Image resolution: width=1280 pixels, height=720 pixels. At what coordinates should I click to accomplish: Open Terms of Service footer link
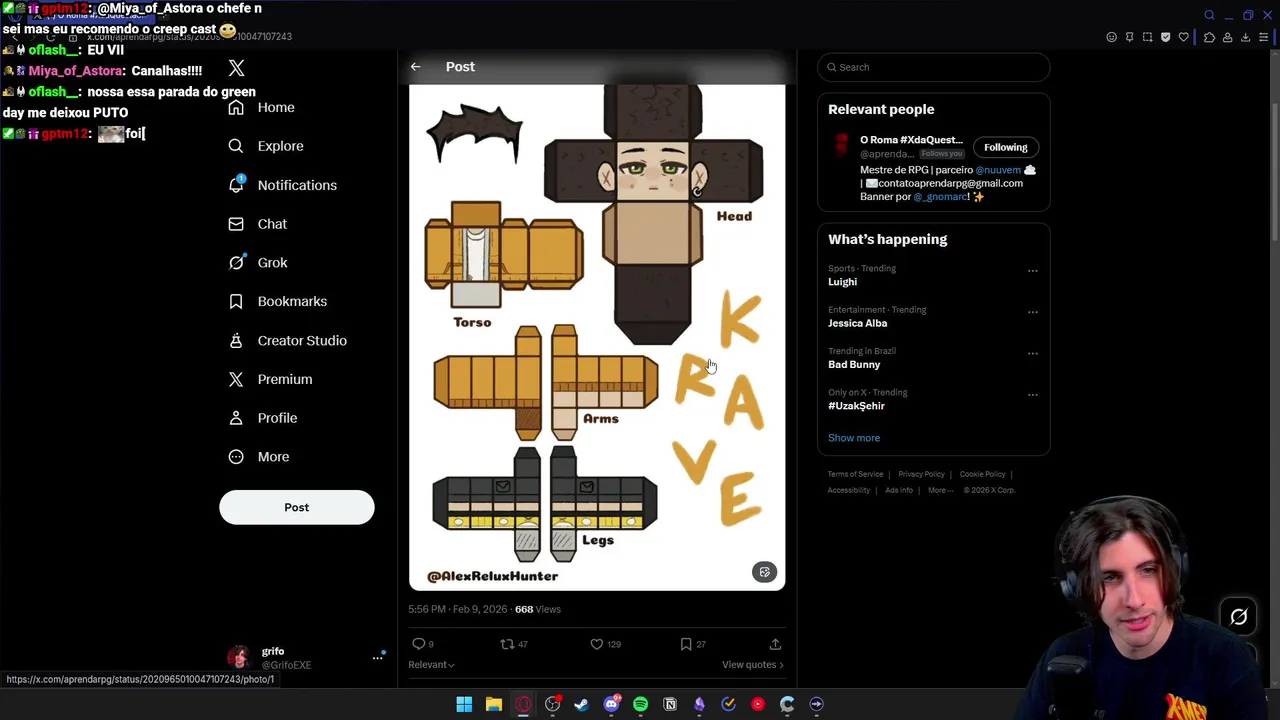(855, 474)
